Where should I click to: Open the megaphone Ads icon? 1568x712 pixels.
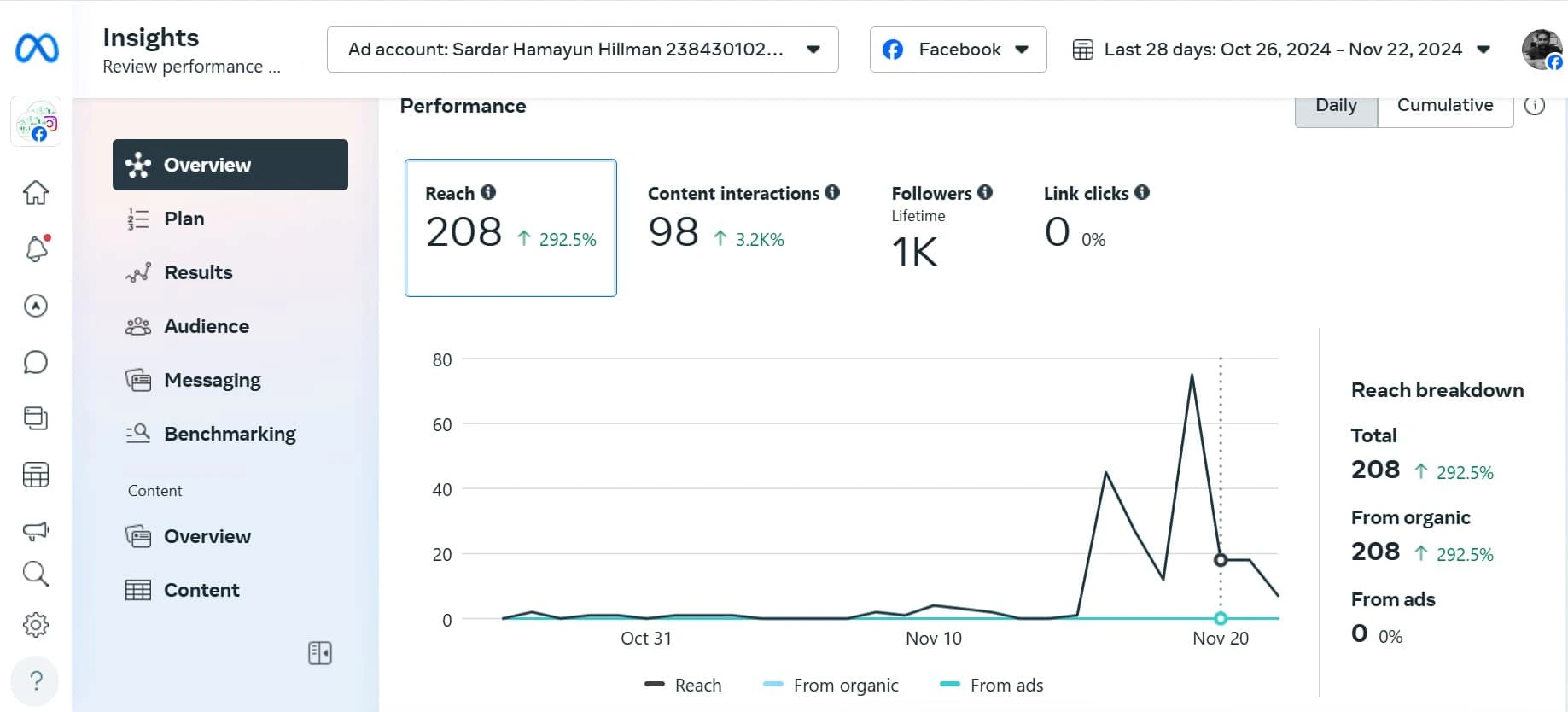tap(36, 531)
